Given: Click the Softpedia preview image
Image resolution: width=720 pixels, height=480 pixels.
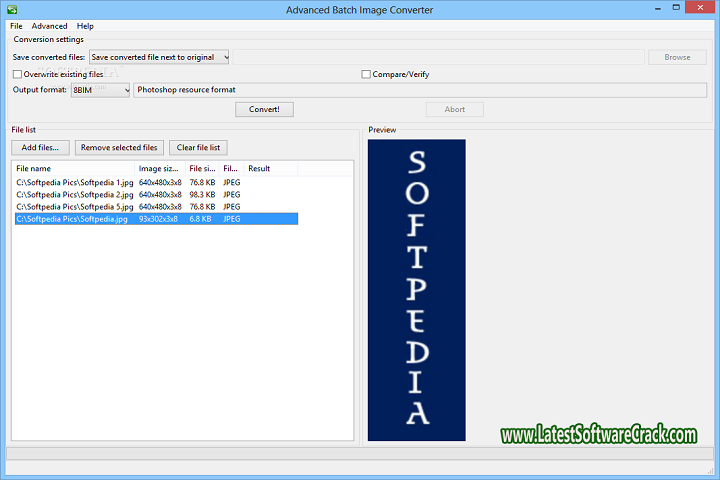Looking at the screenshot, I should tap(416, 289).
